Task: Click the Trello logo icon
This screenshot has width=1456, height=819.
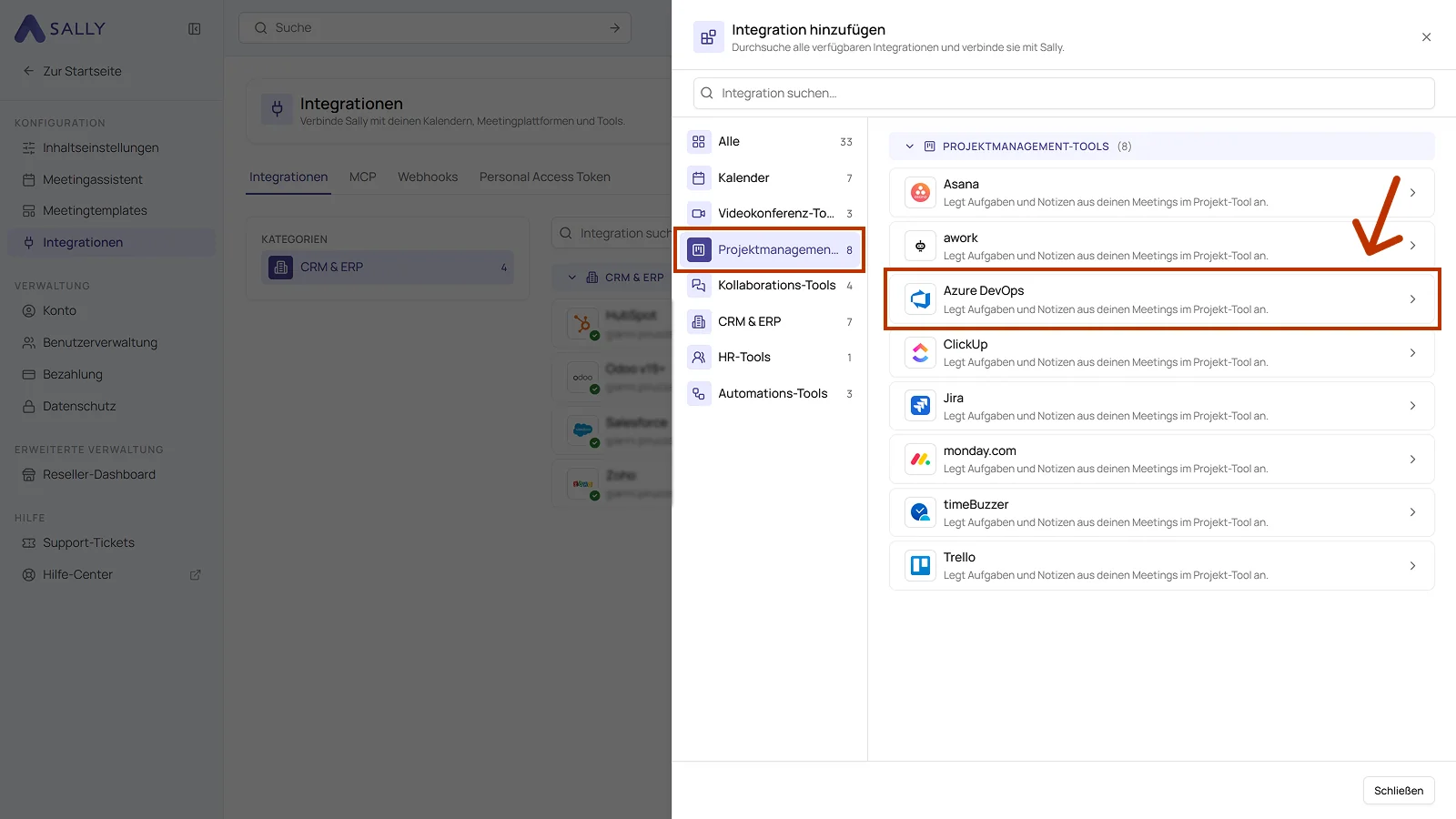Action: (x=920, y=565)
